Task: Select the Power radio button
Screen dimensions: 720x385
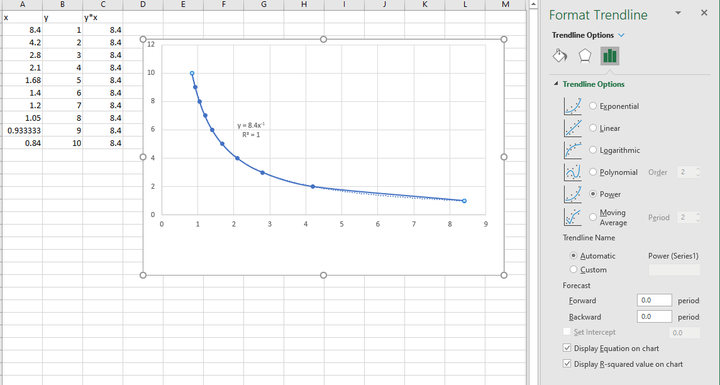Action: [593, 194]
